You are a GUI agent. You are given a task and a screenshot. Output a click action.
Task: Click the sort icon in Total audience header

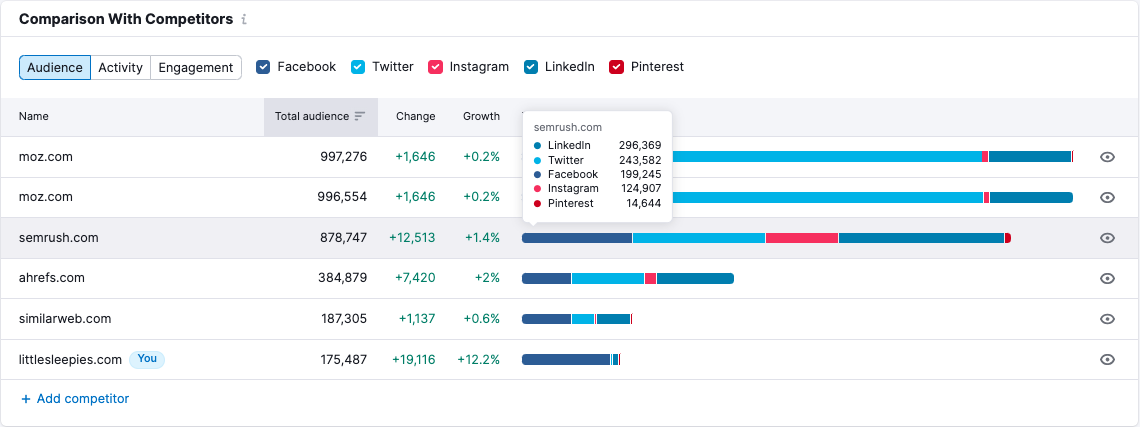pos(360,116)
